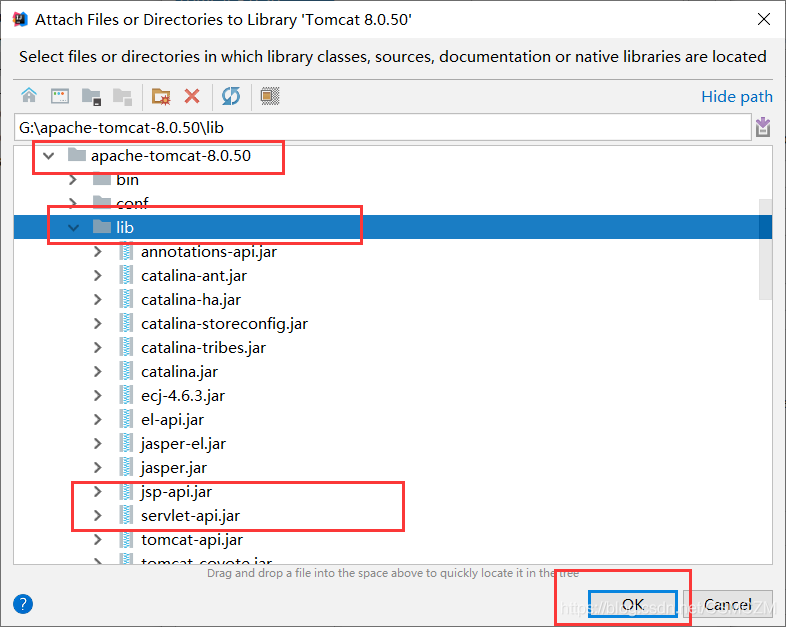The height and width of the screenshot is (627, 786).
Task: Go to the Home directory icon
Action: [29, 95]
